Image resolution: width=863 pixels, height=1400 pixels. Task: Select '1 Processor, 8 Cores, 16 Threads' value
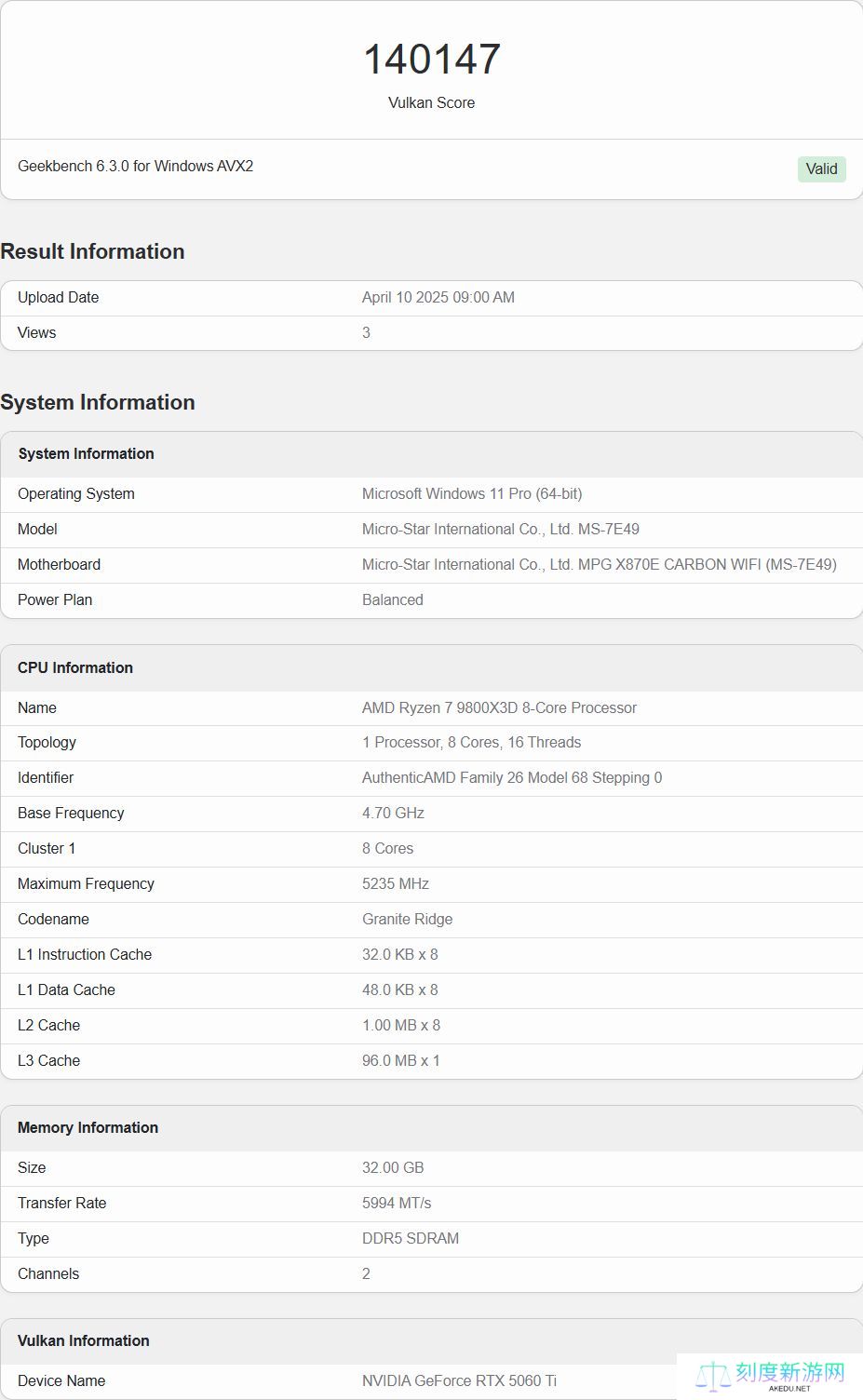[471, 743]
